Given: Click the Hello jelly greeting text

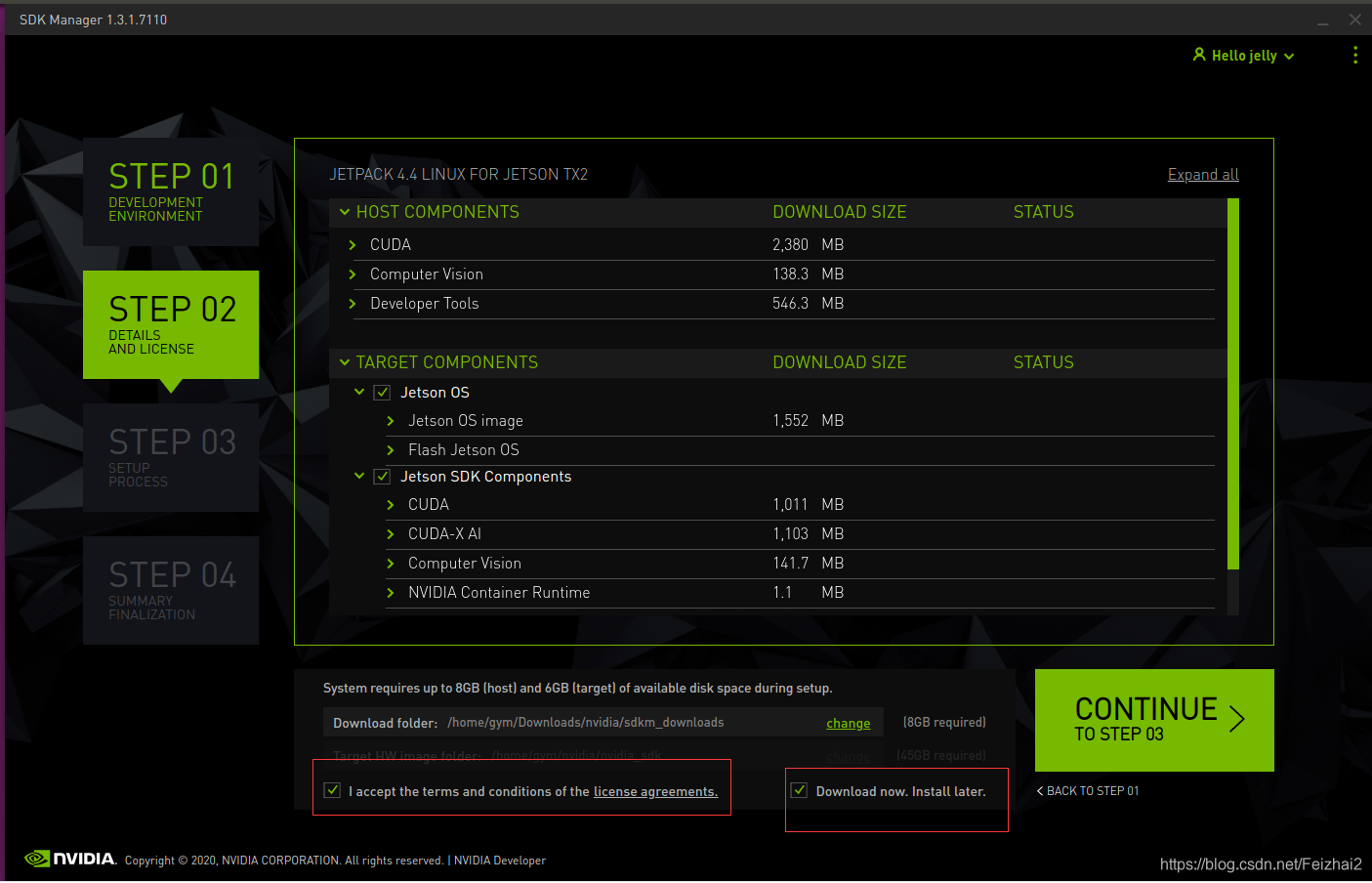Looking at the screenshot, I should (x=1244, y=56).
